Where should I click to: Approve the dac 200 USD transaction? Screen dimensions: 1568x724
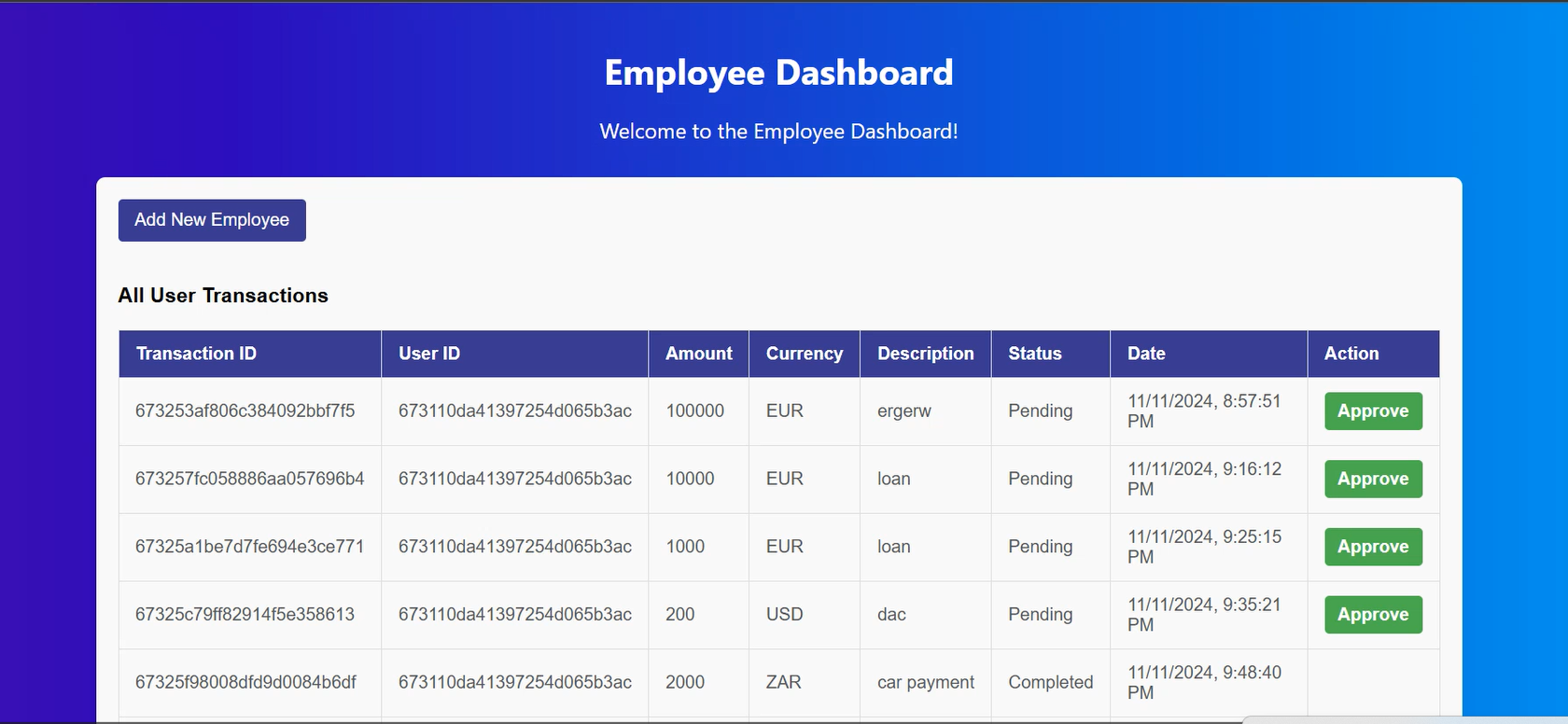point(1373,615)
